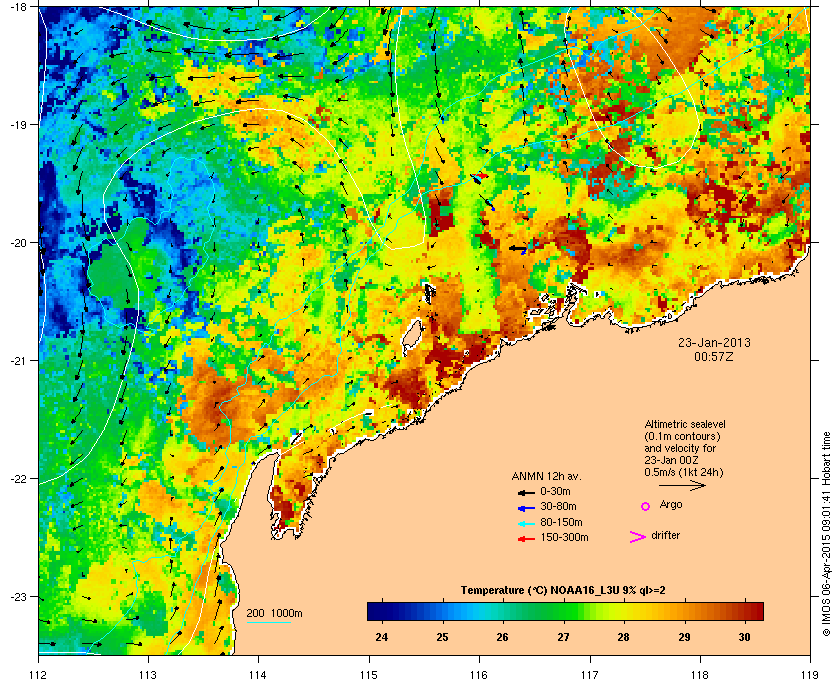The image size is (840, 680).
Task: Click the latitude axis label -23
Action: coord(17,596)
